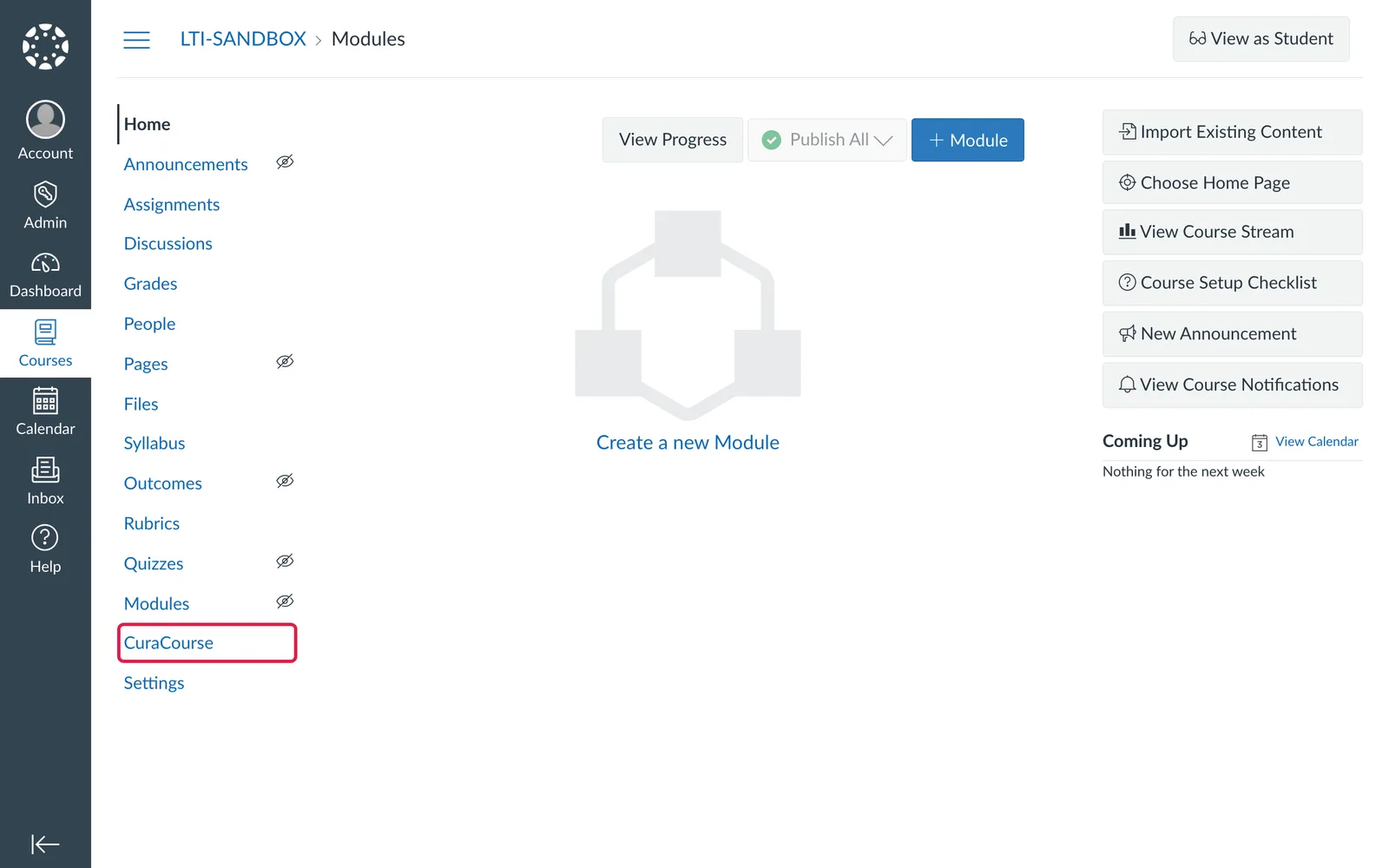Select Modules in course navigation
The height and width of the screenshot is (868, 1389).
[156, 603]
